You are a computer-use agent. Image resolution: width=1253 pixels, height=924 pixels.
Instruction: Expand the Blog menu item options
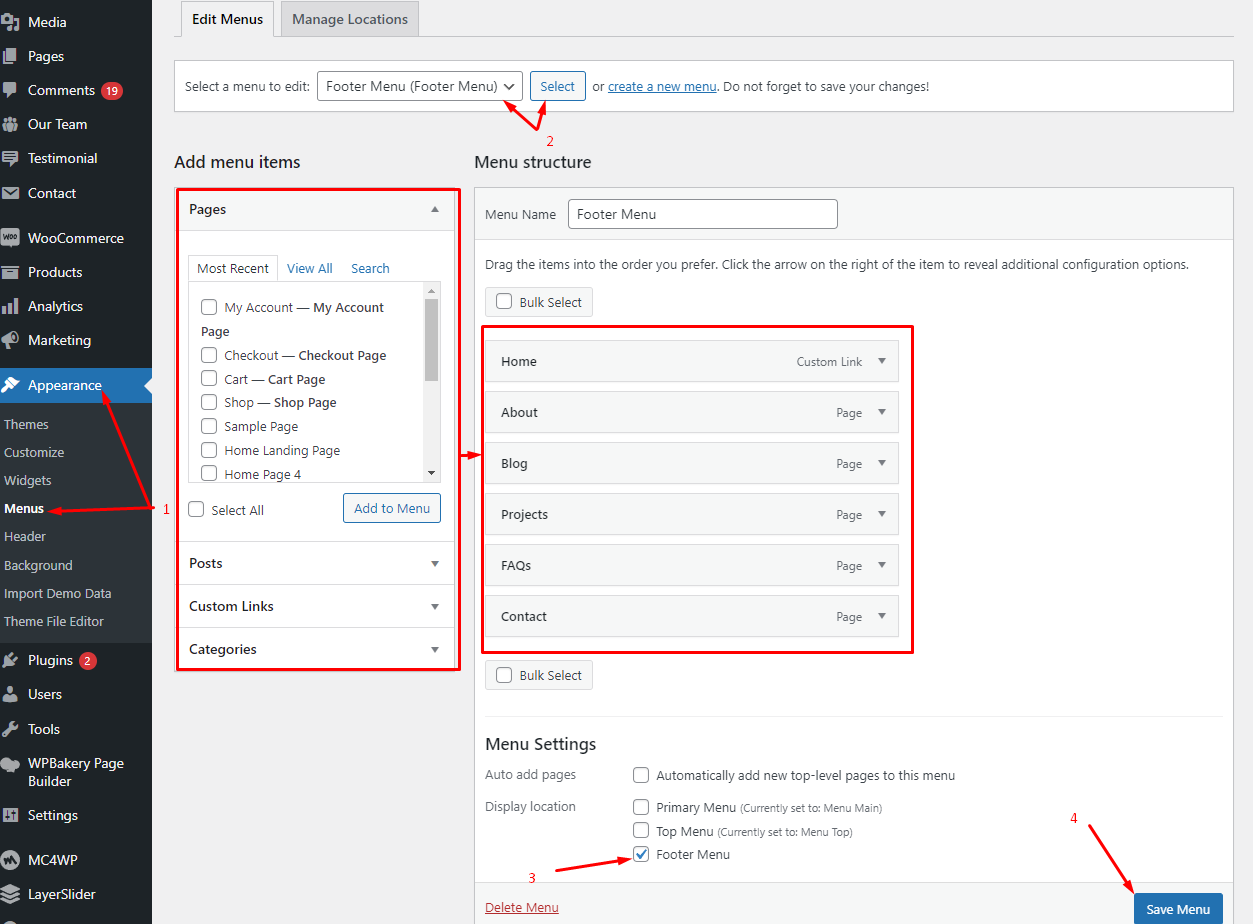(882, 463)
